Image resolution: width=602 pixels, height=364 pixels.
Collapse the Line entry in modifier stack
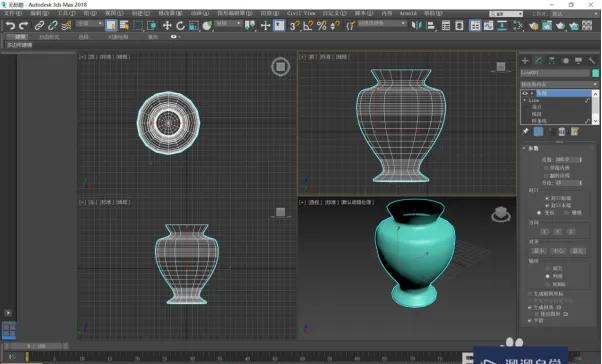(524, 100)
